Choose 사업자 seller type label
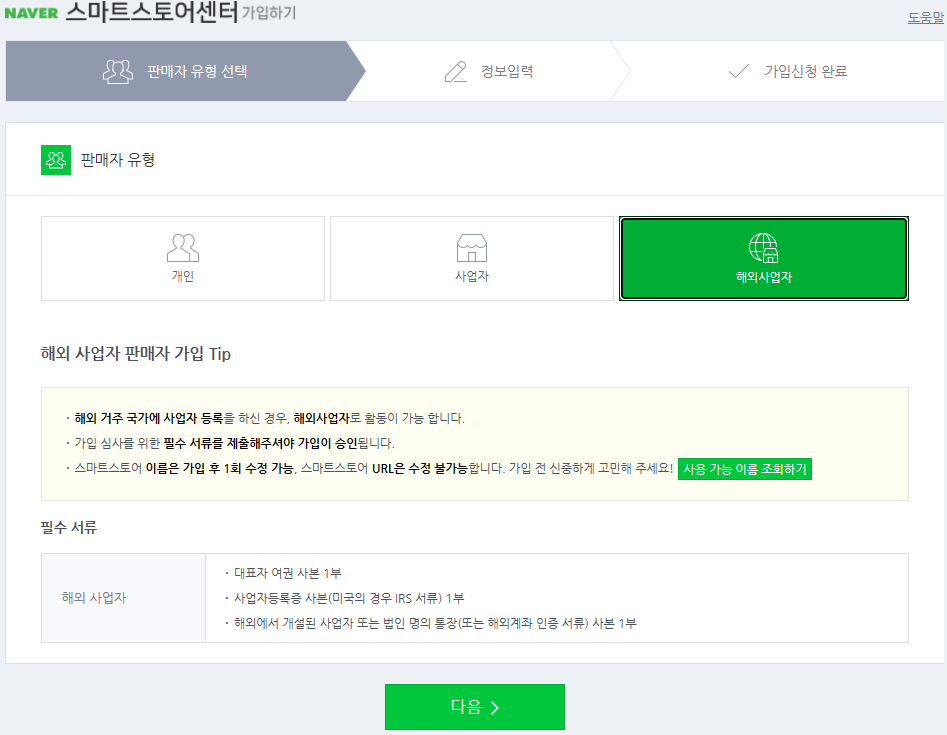 (x=472, y=276)
